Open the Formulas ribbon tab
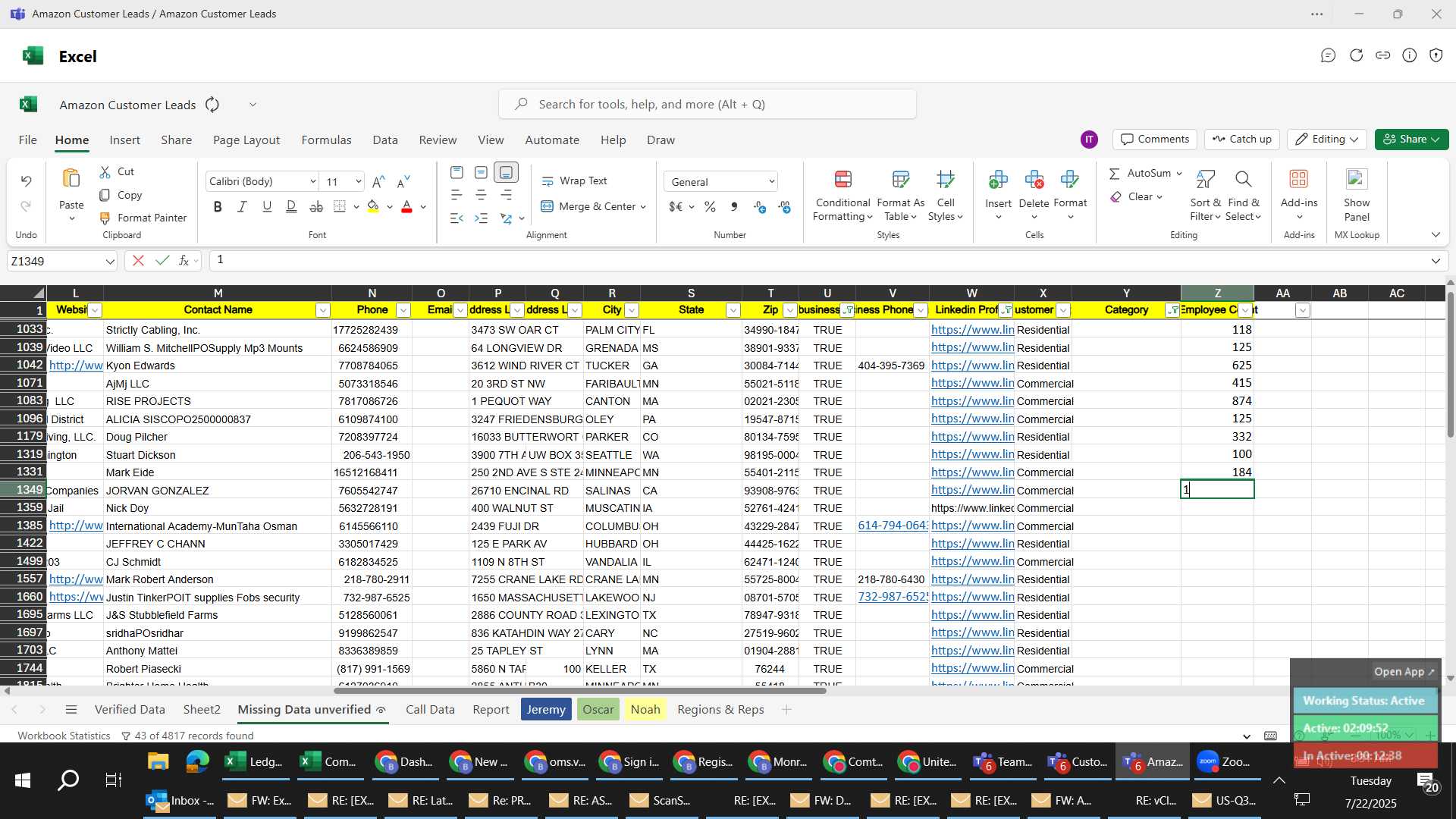The image size is (1456, 819). 326,140
